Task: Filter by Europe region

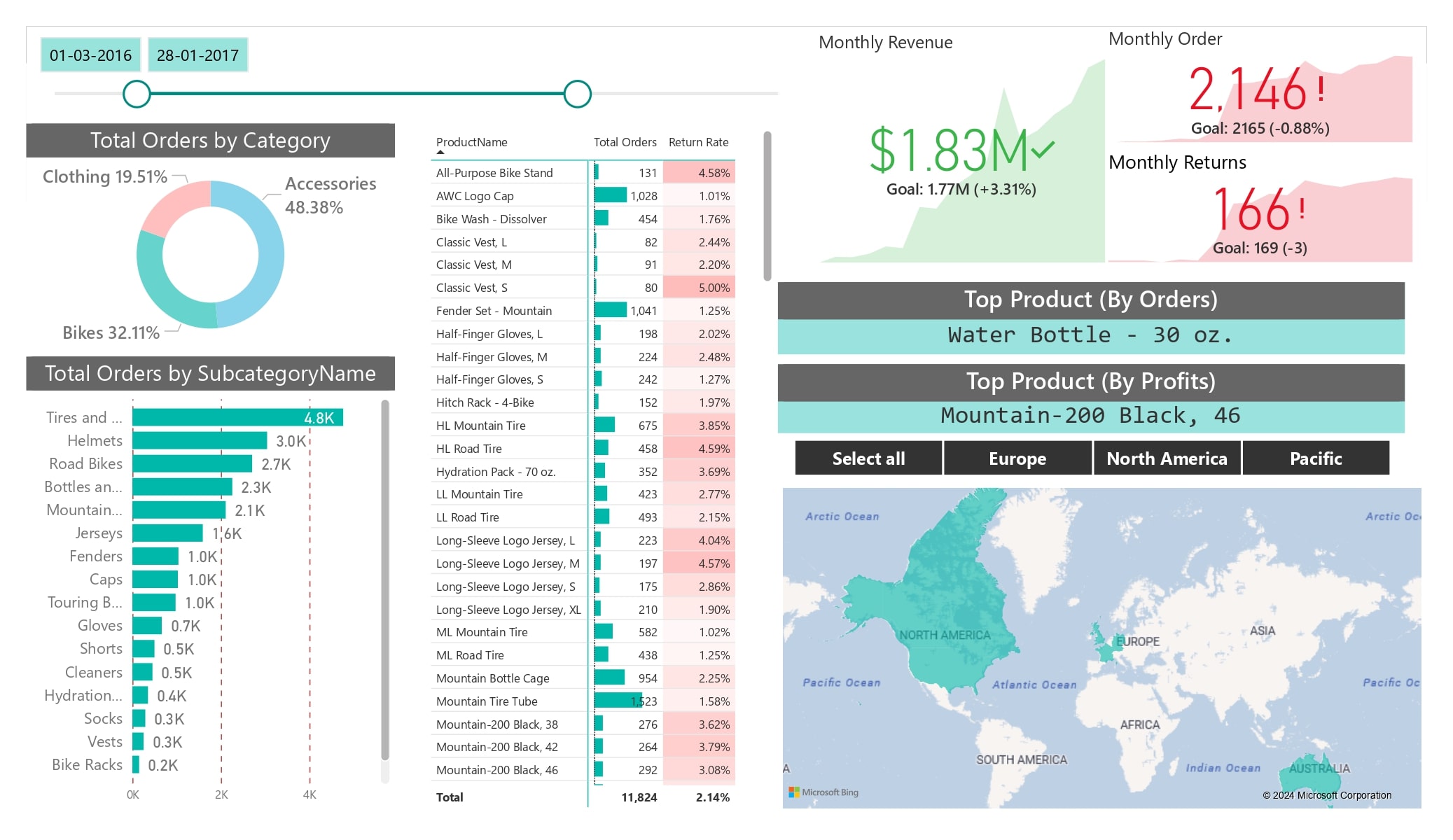Action: pos(1017,458)
